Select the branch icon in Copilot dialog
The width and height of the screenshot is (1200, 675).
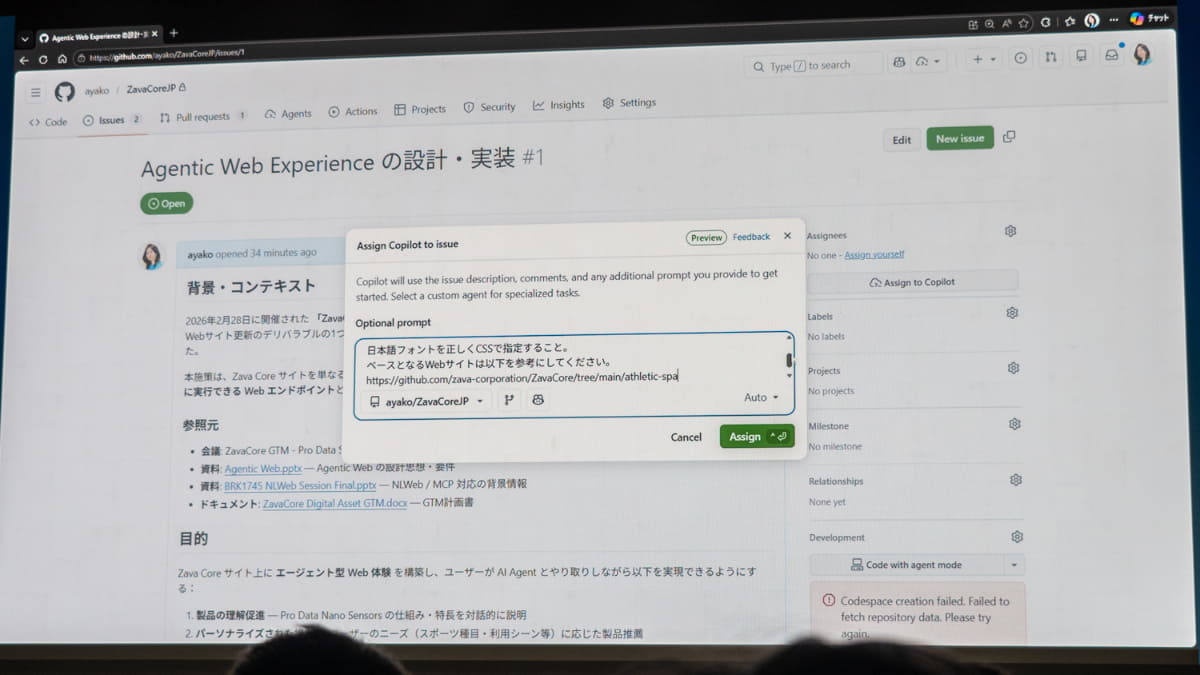click(x=509, y=400)
